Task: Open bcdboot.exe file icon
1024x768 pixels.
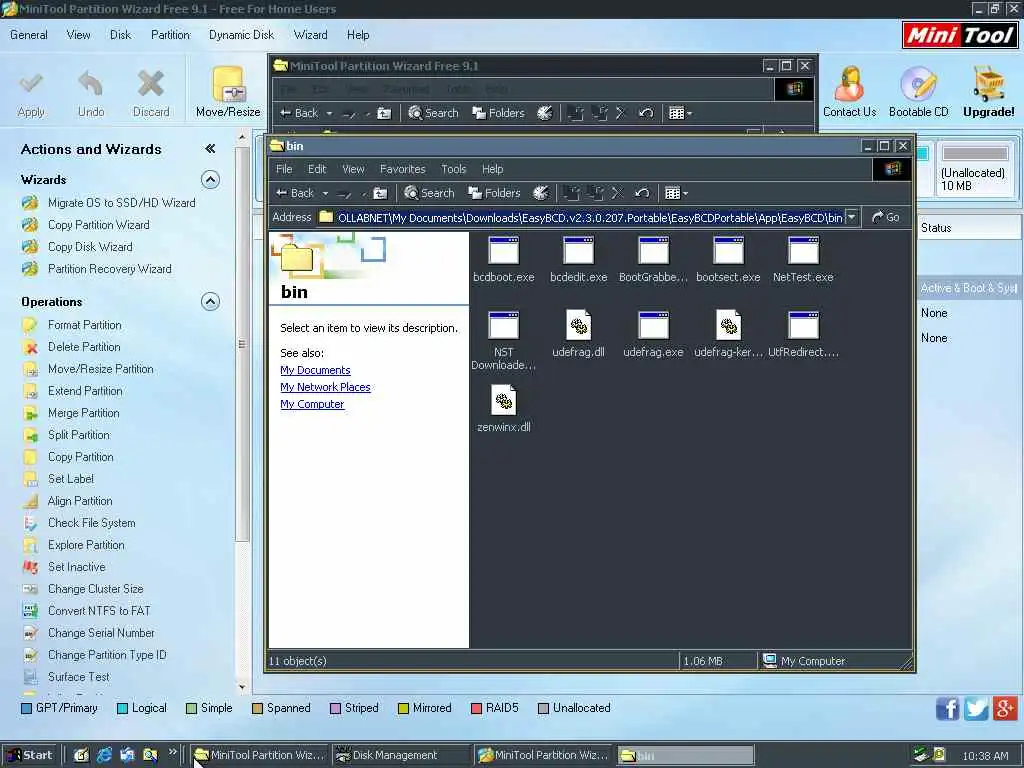Action: pyautogui.click(x=504, y=251)
